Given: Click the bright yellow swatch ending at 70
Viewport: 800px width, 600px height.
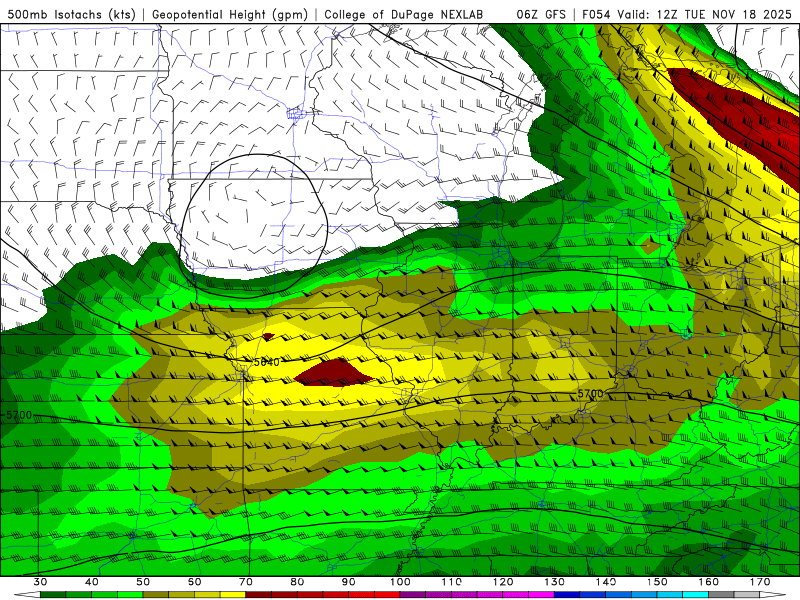Looking at the screenshot, I should (x=233, y=595).
